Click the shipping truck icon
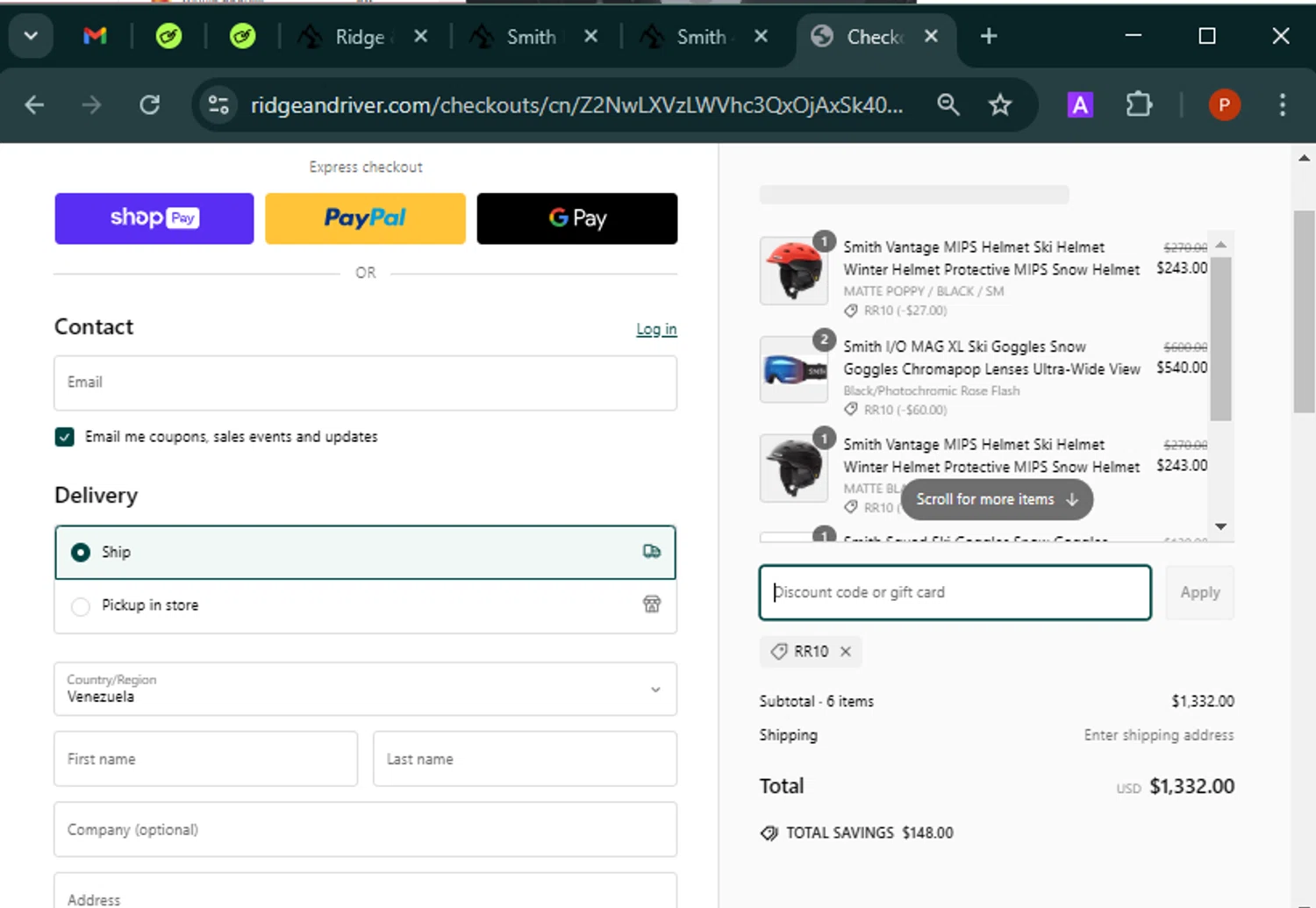The image size is (1316, 908). click(x=651, y=552)
